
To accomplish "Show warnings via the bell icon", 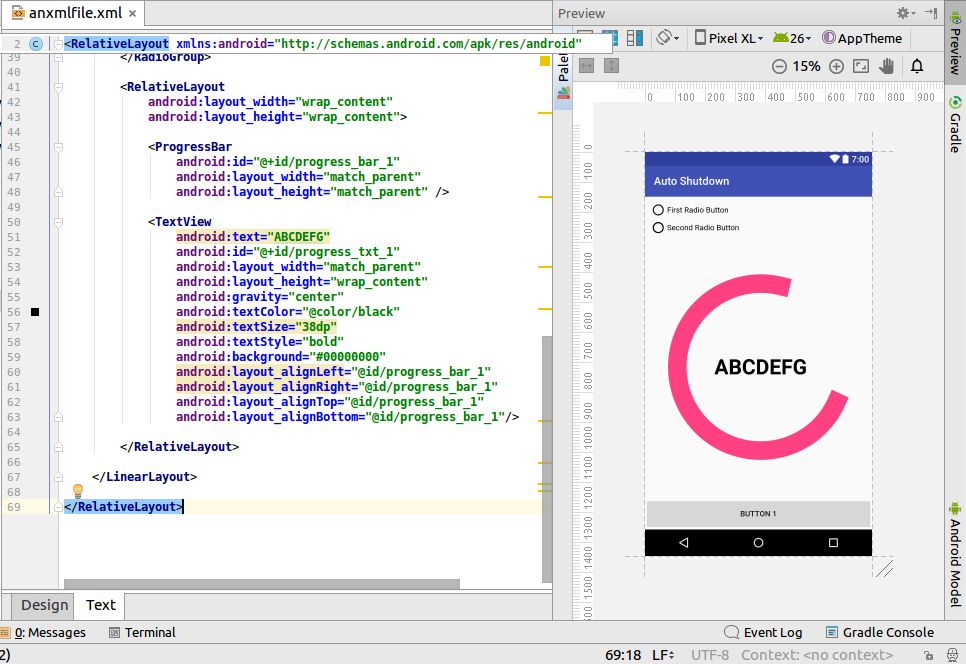I will click(917, 66).
